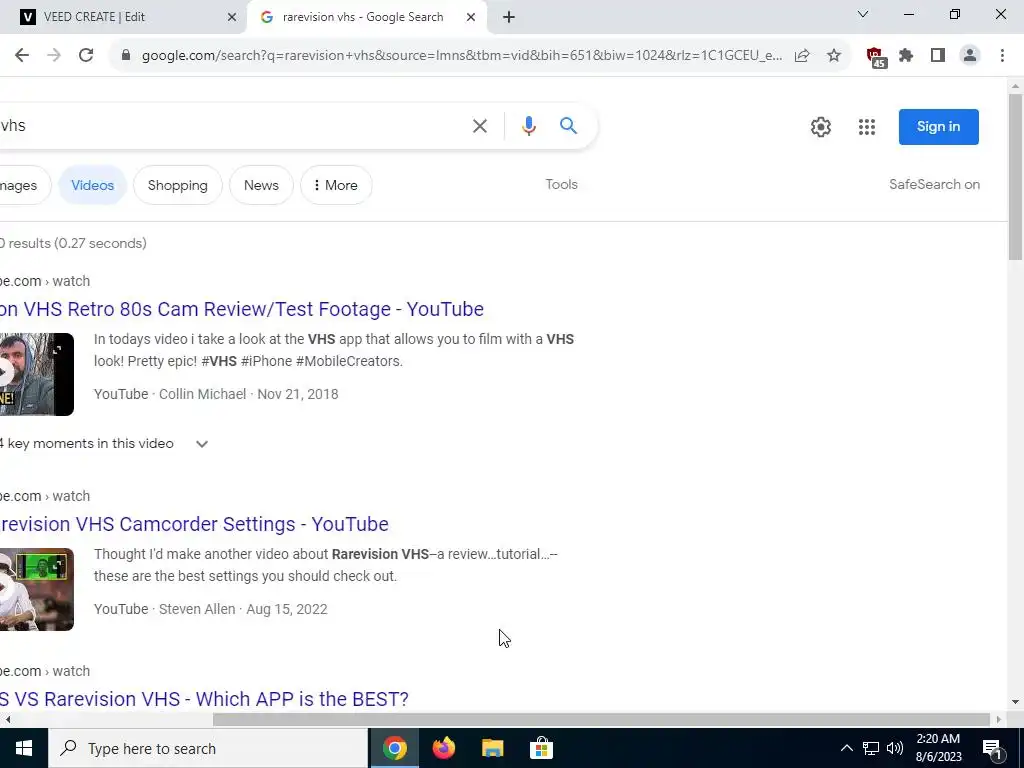Toggle the Chrome side panel

point(938,56)
